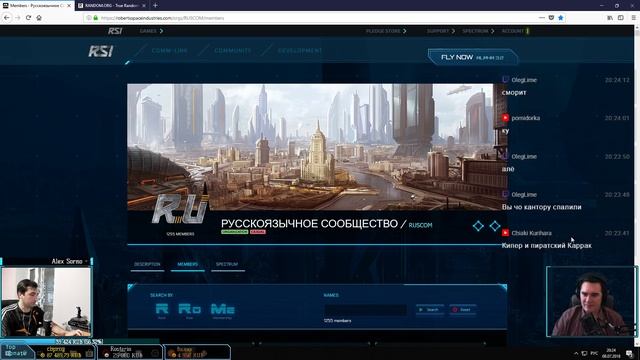
Task: Switch to the Description tab
Action: (147, 264)
